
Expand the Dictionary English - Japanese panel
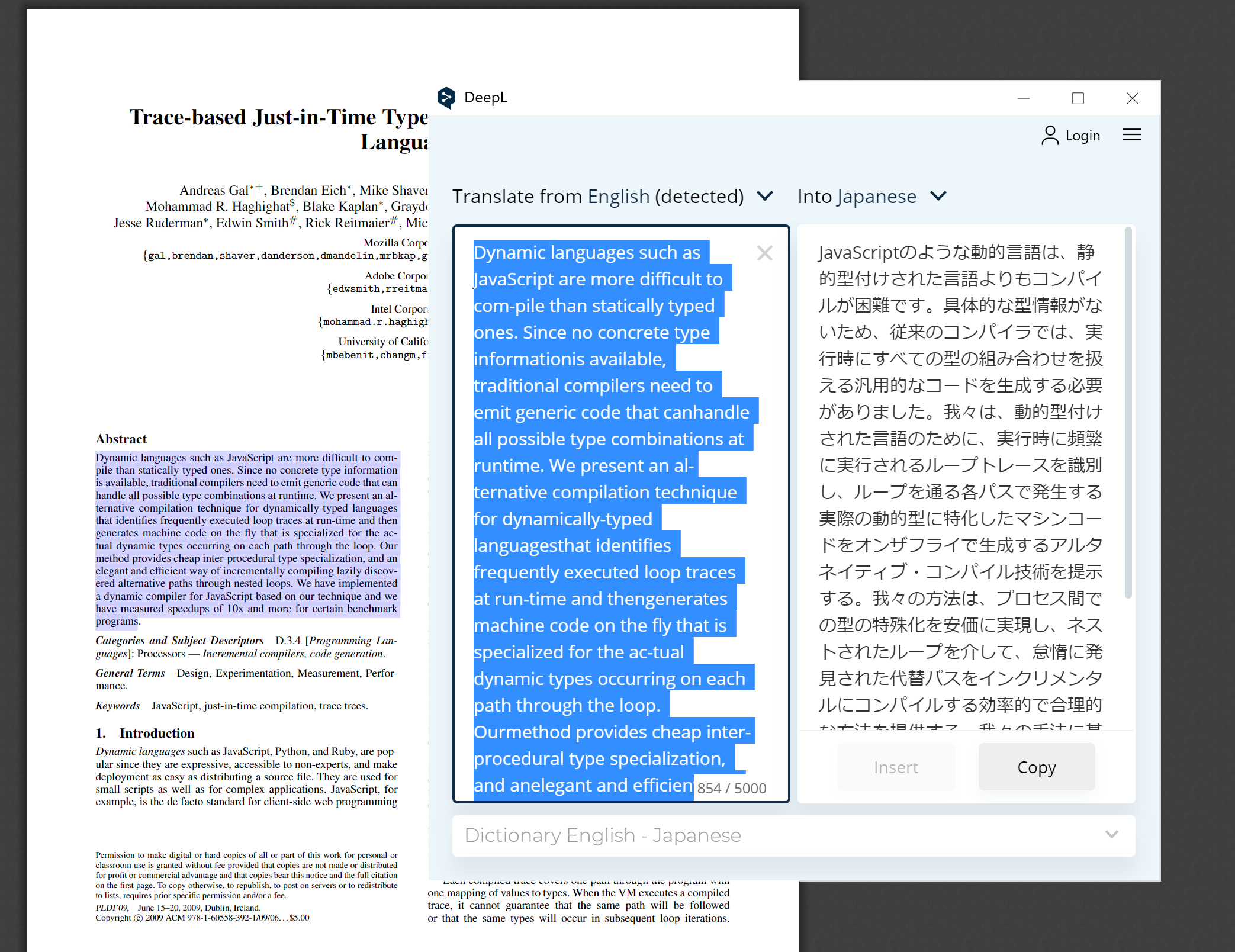(1112, 834)
